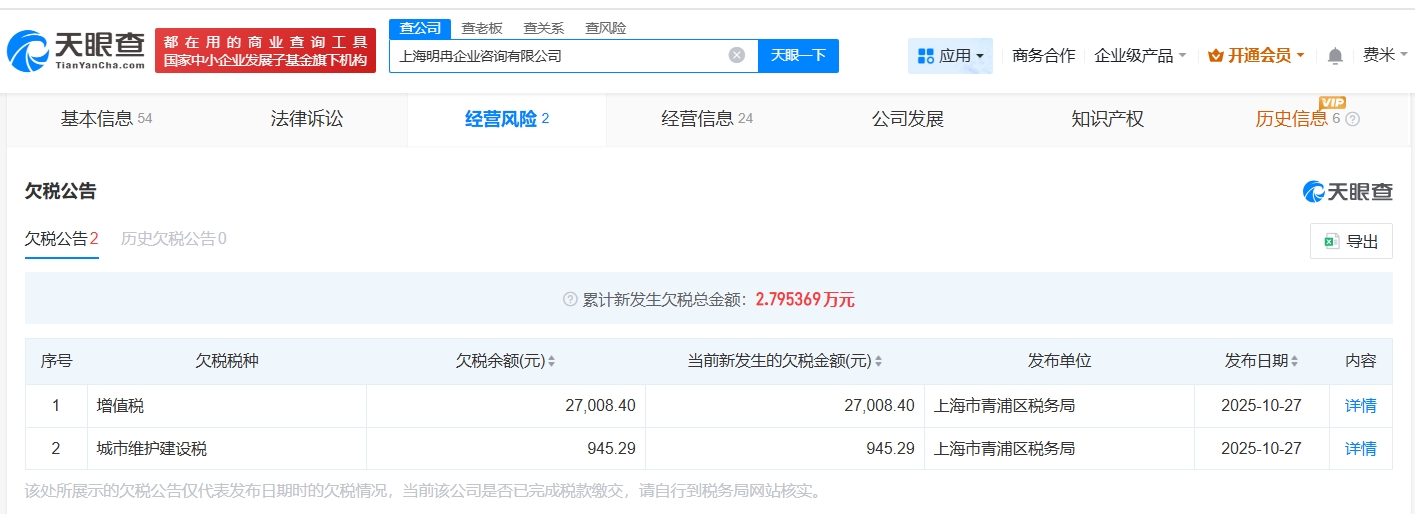Switch search mode to 查老板
The width and height of the screenshot is (1415, 514).
482,28
